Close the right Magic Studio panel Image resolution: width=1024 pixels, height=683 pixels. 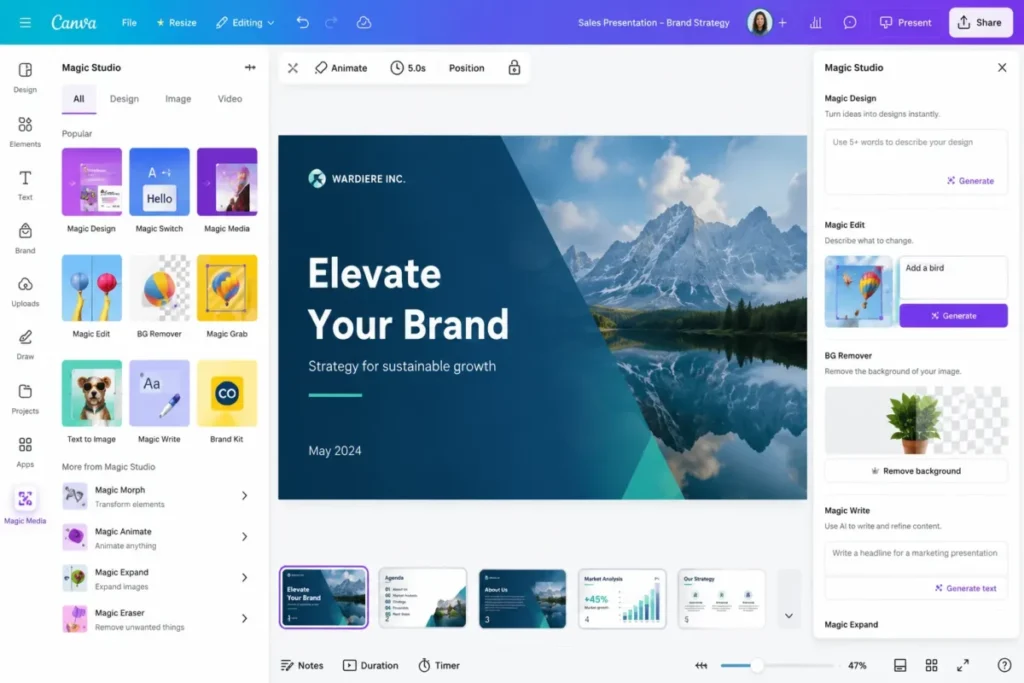(x=1002, y=67)
